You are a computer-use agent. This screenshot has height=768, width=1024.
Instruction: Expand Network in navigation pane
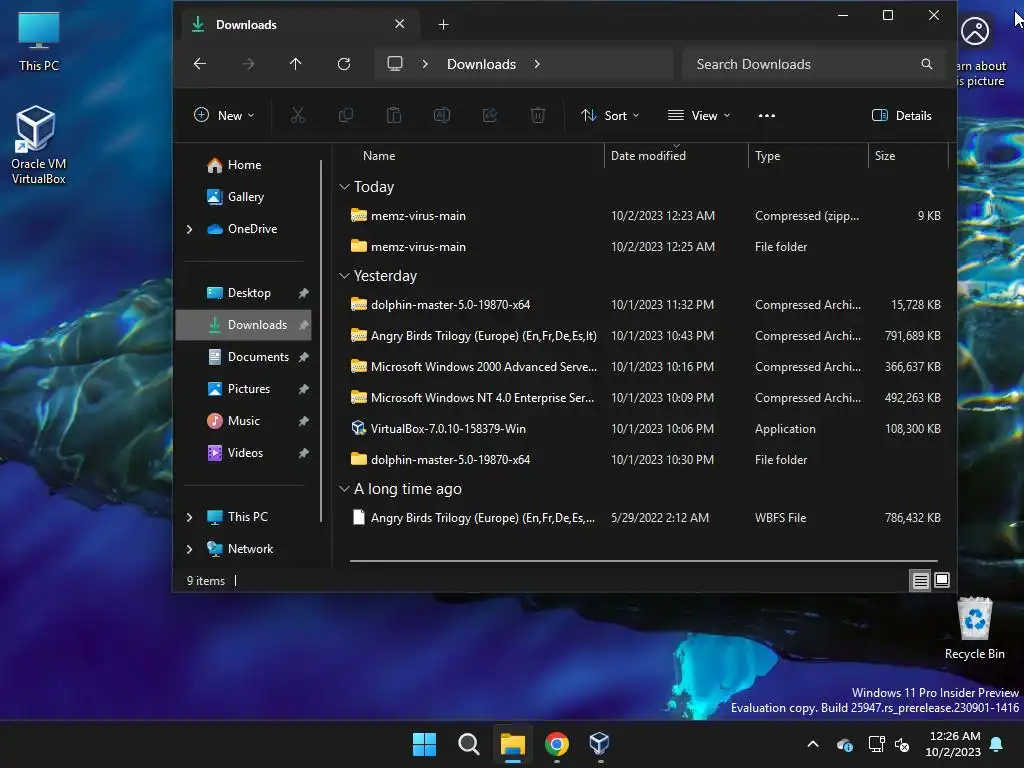pos(189,549)
